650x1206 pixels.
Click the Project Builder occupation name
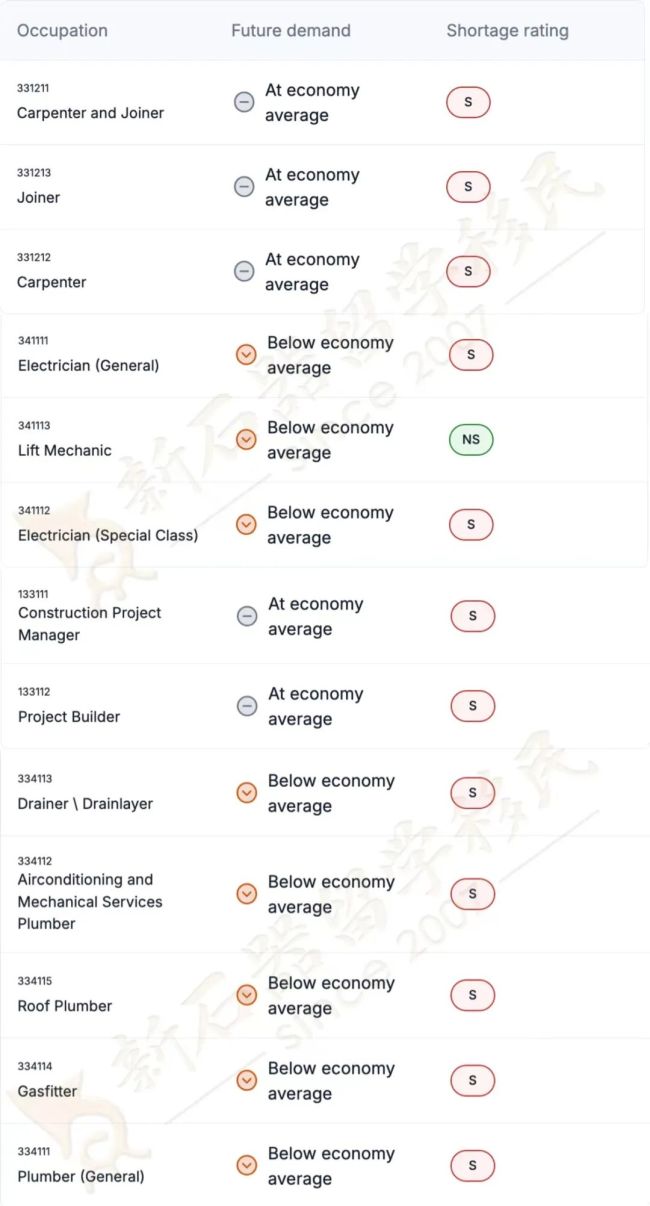(x=69, y=716)
